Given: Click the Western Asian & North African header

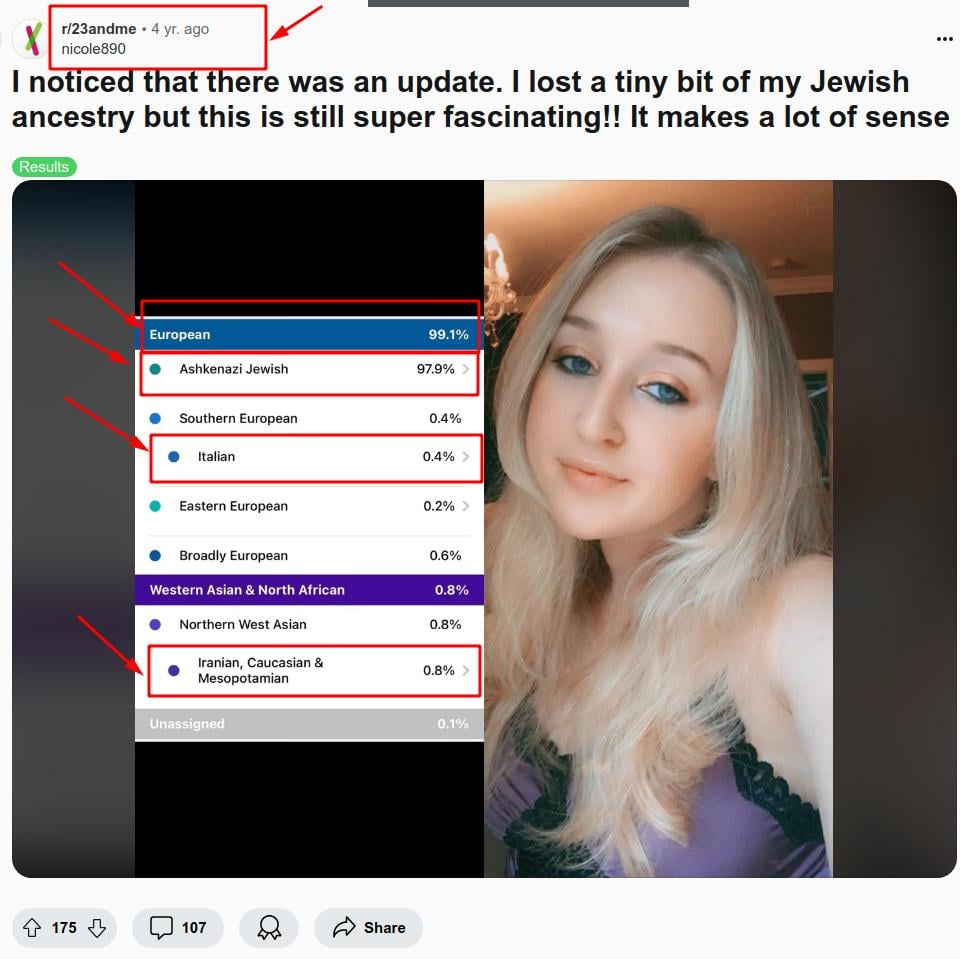Looking at the screenshot, I should coord(309,590).
